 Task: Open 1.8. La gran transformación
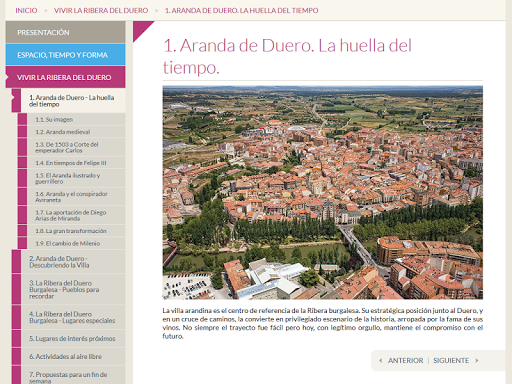(x=72, y=231)
